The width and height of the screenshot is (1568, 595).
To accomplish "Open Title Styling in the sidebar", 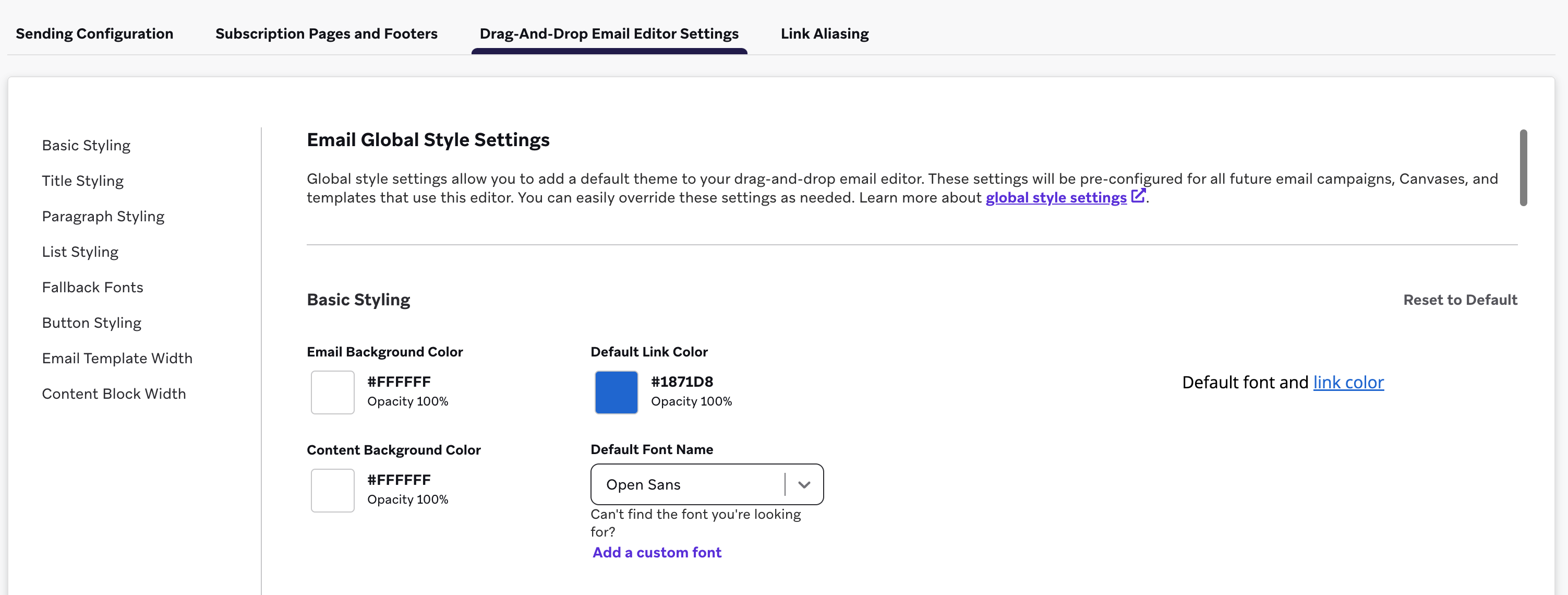I will click(83, 180).
